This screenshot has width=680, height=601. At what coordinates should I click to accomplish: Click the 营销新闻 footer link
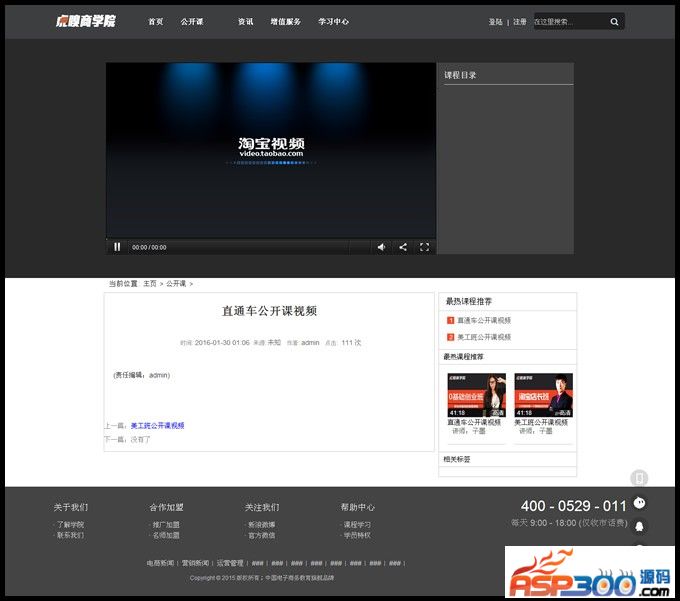pos(195,563)
